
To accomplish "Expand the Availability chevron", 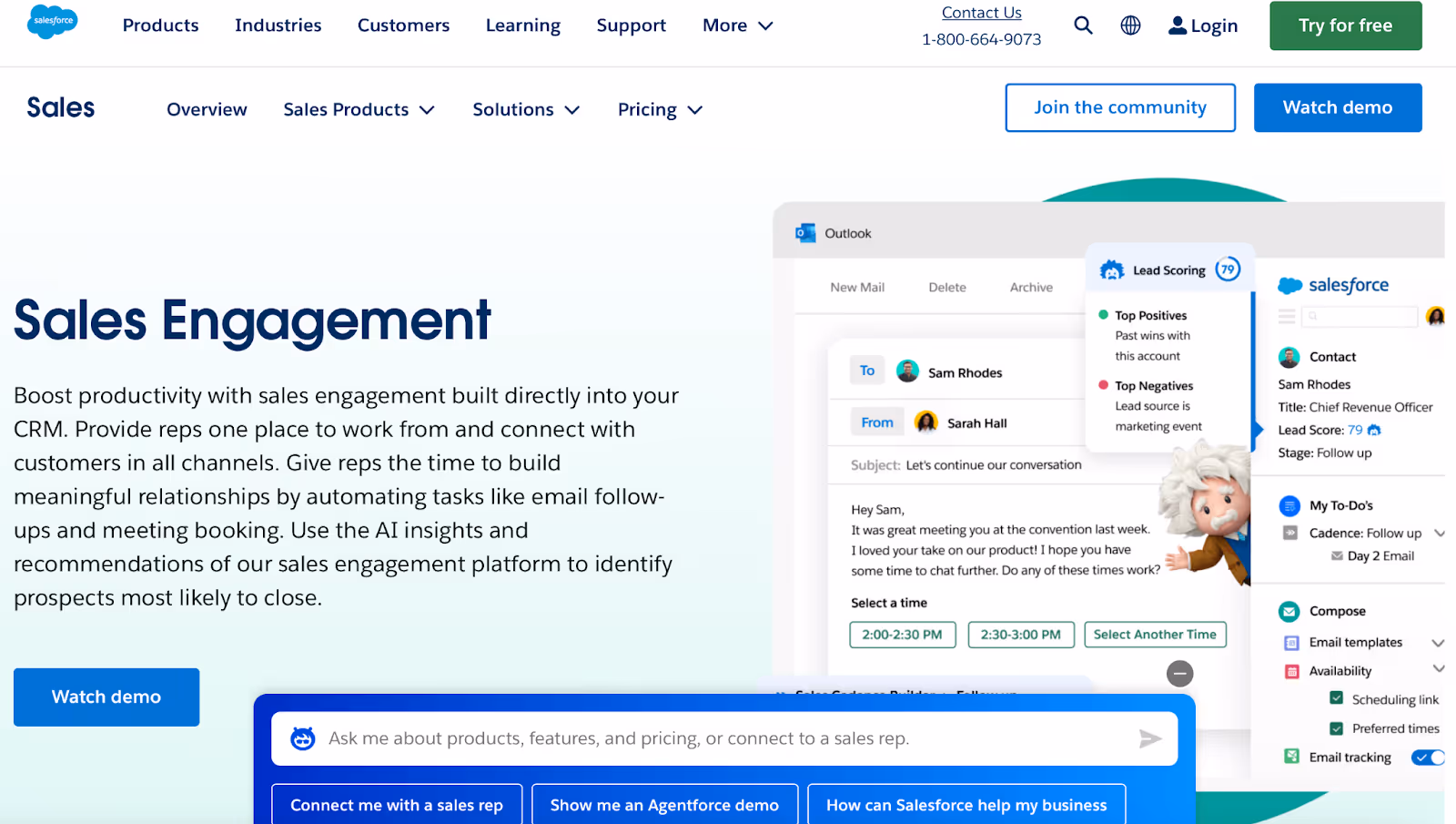I will 1439,668.
